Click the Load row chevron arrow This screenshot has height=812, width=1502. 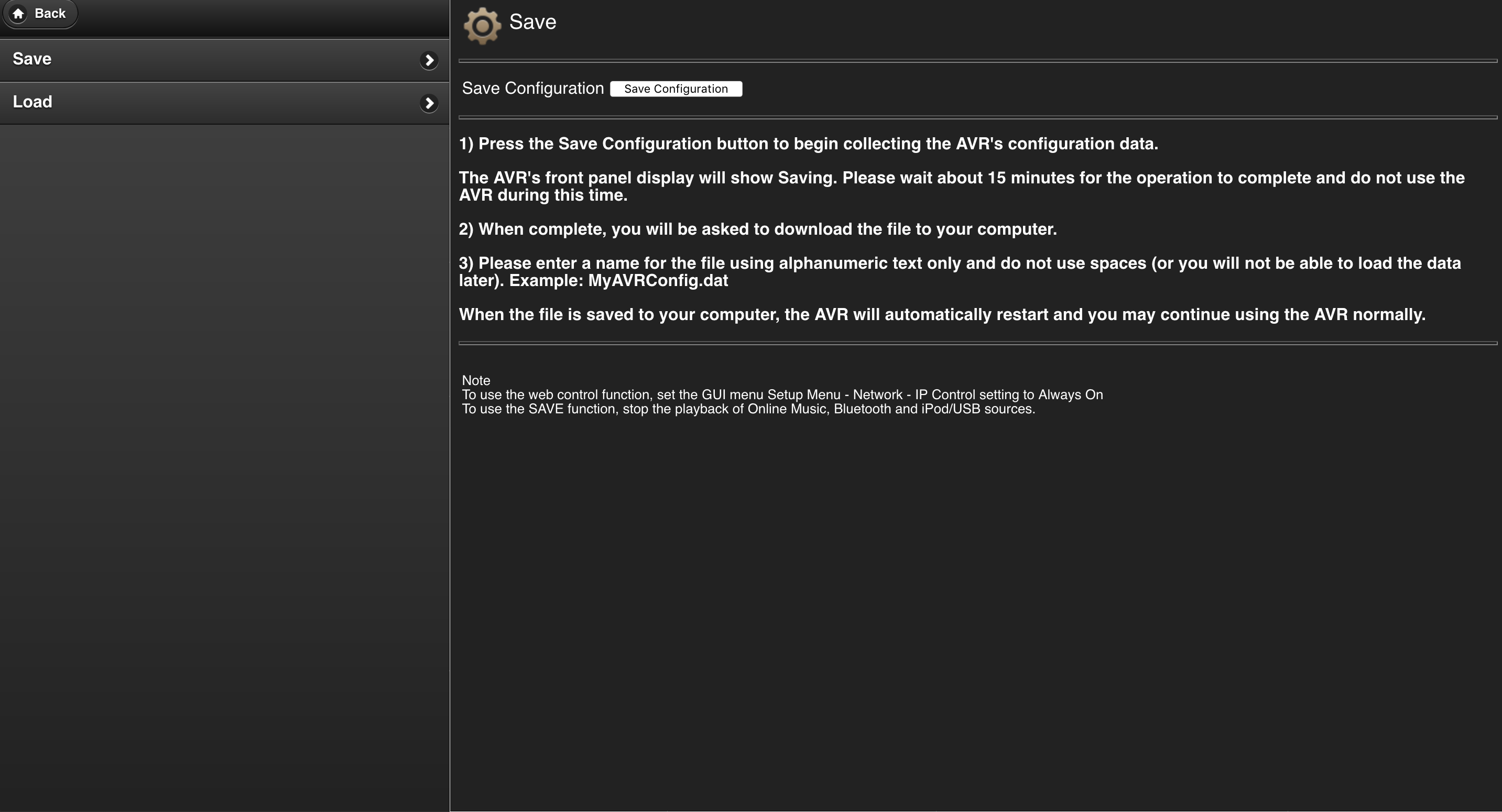(x=429, y=103)
